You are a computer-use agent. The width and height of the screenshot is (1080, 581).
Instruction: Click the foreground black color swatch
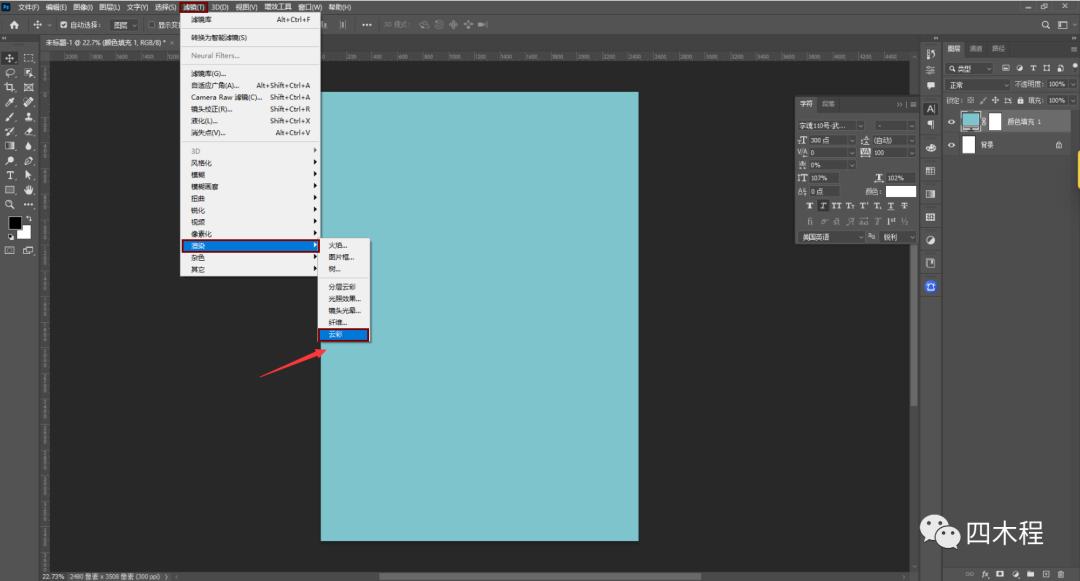(x=15, y=223)
